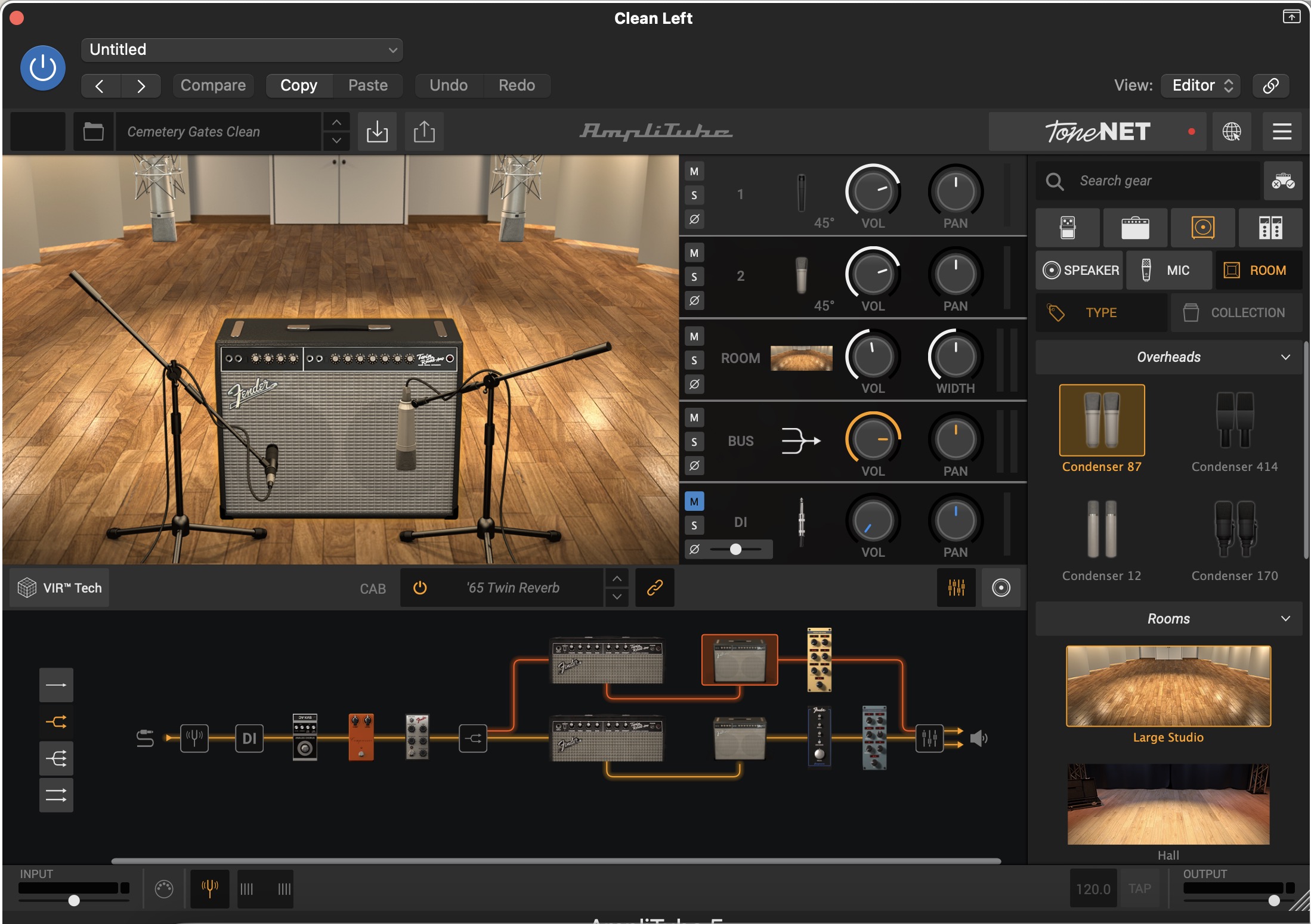Step to previous preset up arrow

[336, 122]
